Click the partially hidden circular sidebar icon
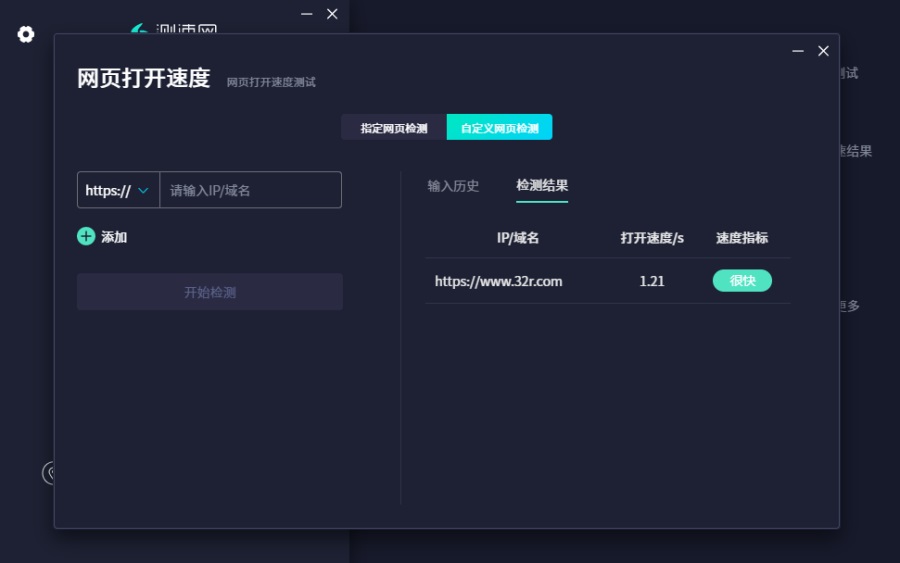900x563 pixels. pos(48,473)
